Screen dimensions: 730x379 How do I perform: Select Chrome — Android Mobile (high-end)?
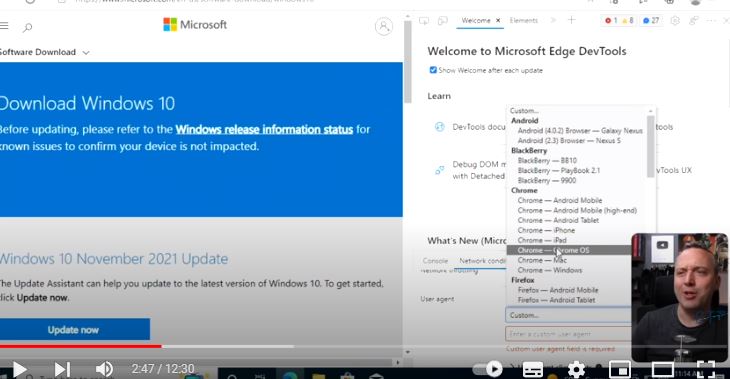click(577, 210)
